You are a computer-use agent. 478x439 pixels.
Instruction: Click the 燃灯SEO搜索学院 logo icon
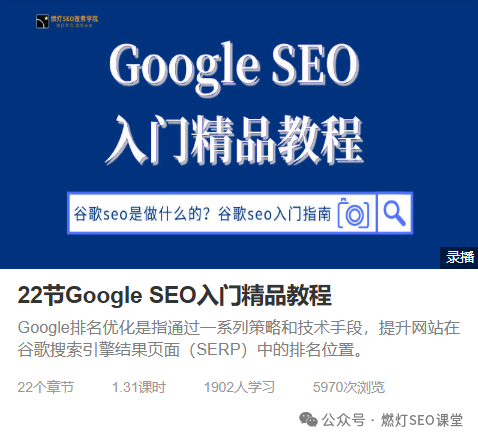point(42,21)
